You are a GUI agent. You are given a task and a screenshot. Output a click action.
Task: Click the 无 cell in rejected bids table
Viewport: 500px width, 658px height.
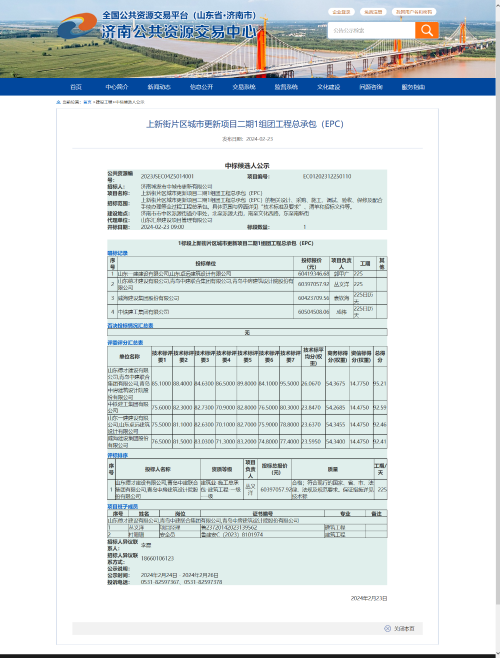tap(247, 332)
